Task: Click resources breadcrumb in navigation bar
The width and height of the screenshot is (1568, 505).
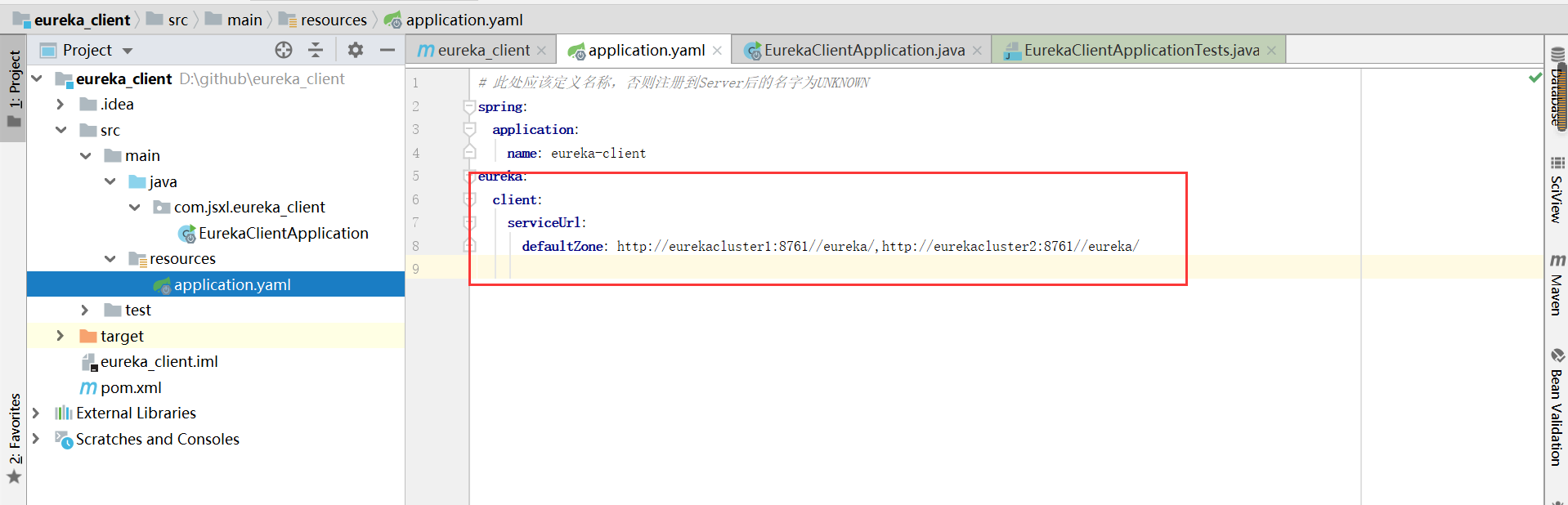Action: 323,20
